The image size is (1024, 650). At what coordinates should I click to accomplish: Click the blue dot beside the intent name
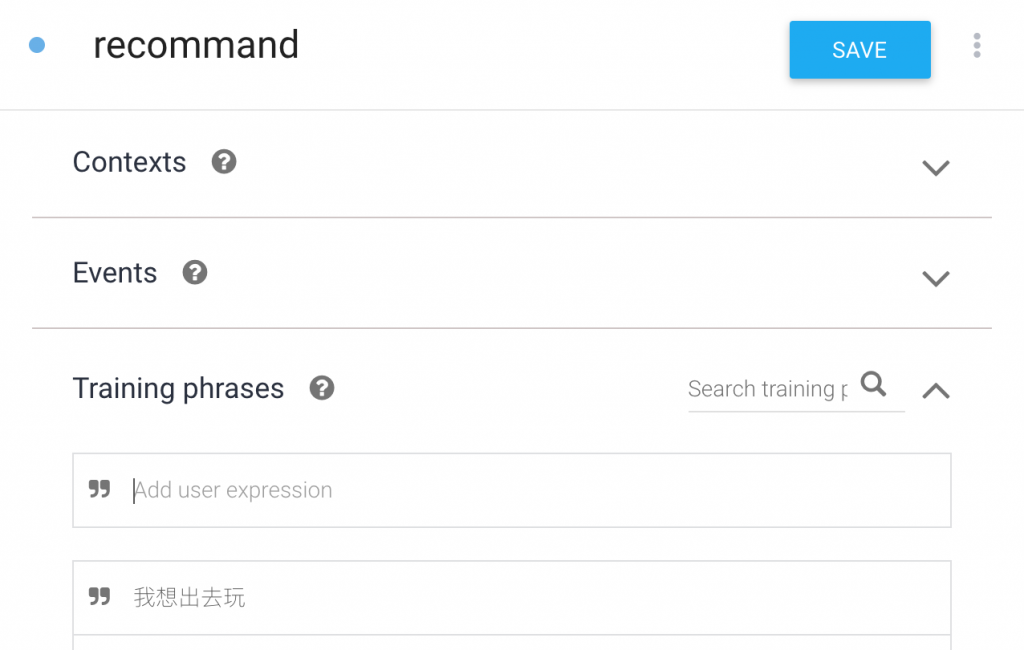coord(37,45)
